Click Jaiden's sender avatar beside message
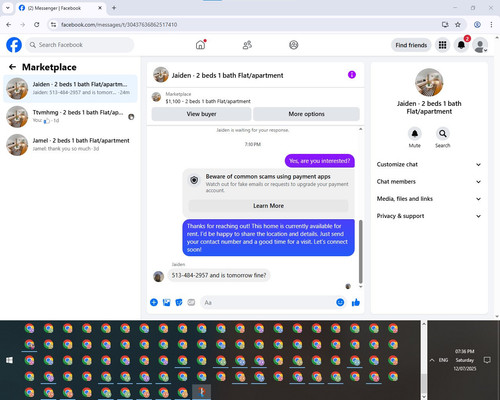 pyautogui.click(x=158, y=276)
